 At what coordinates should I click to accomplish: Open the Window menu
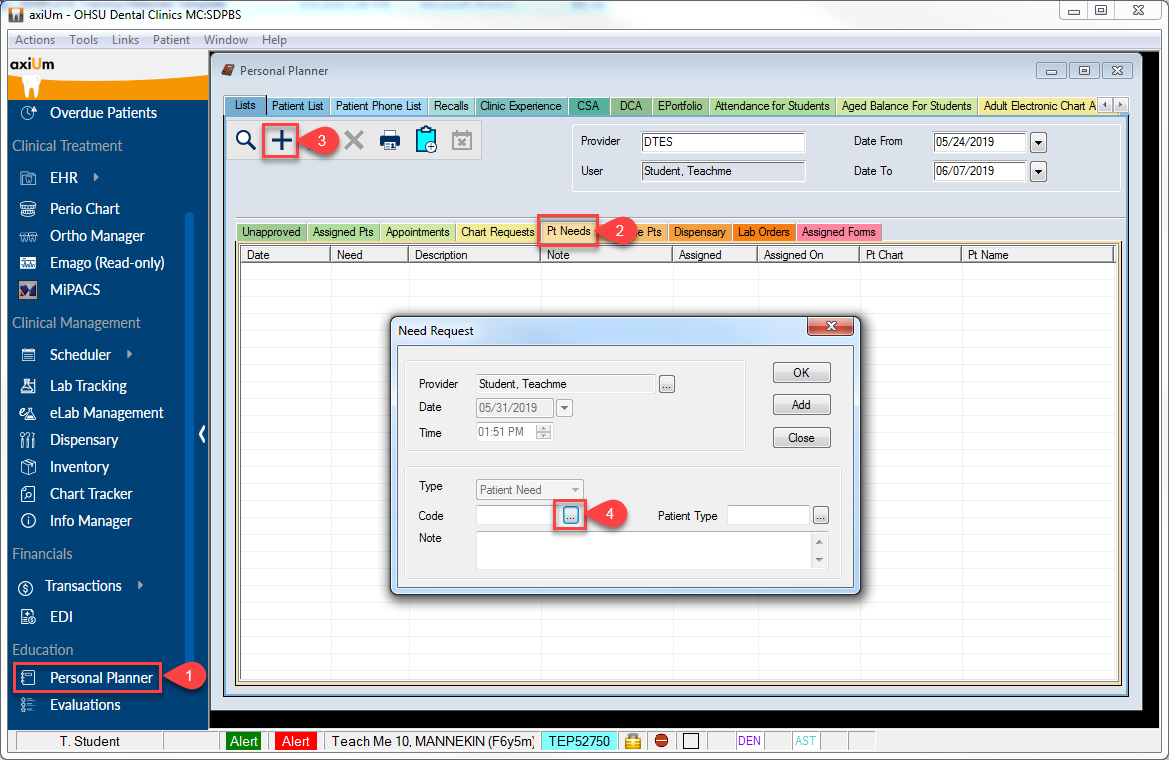click(226, 40)
